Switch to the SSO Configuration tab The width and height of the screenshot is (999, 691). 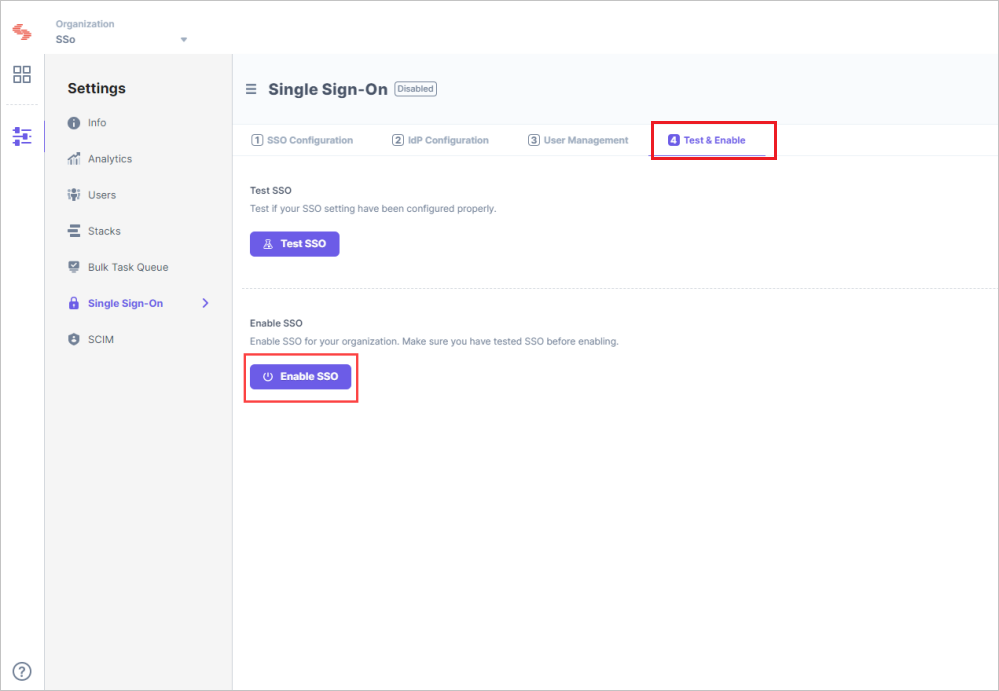pos(303,140)
